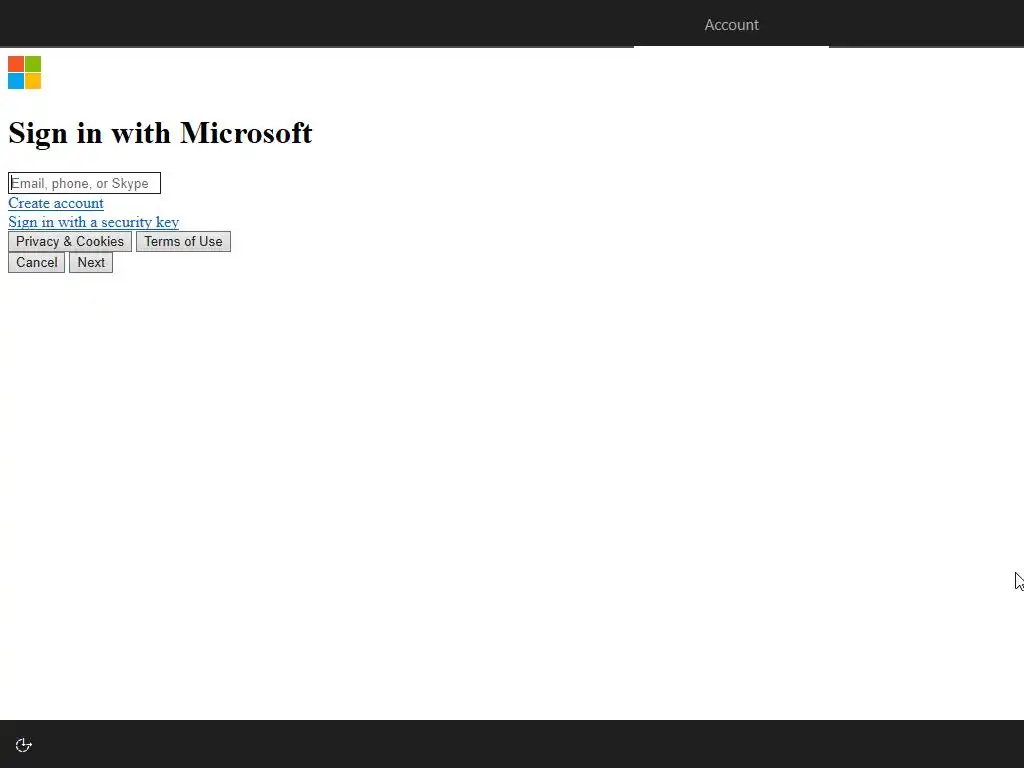Viewport: 1024px width, 768px height.
Task: Select the Account tab
Action: point(731,25)
